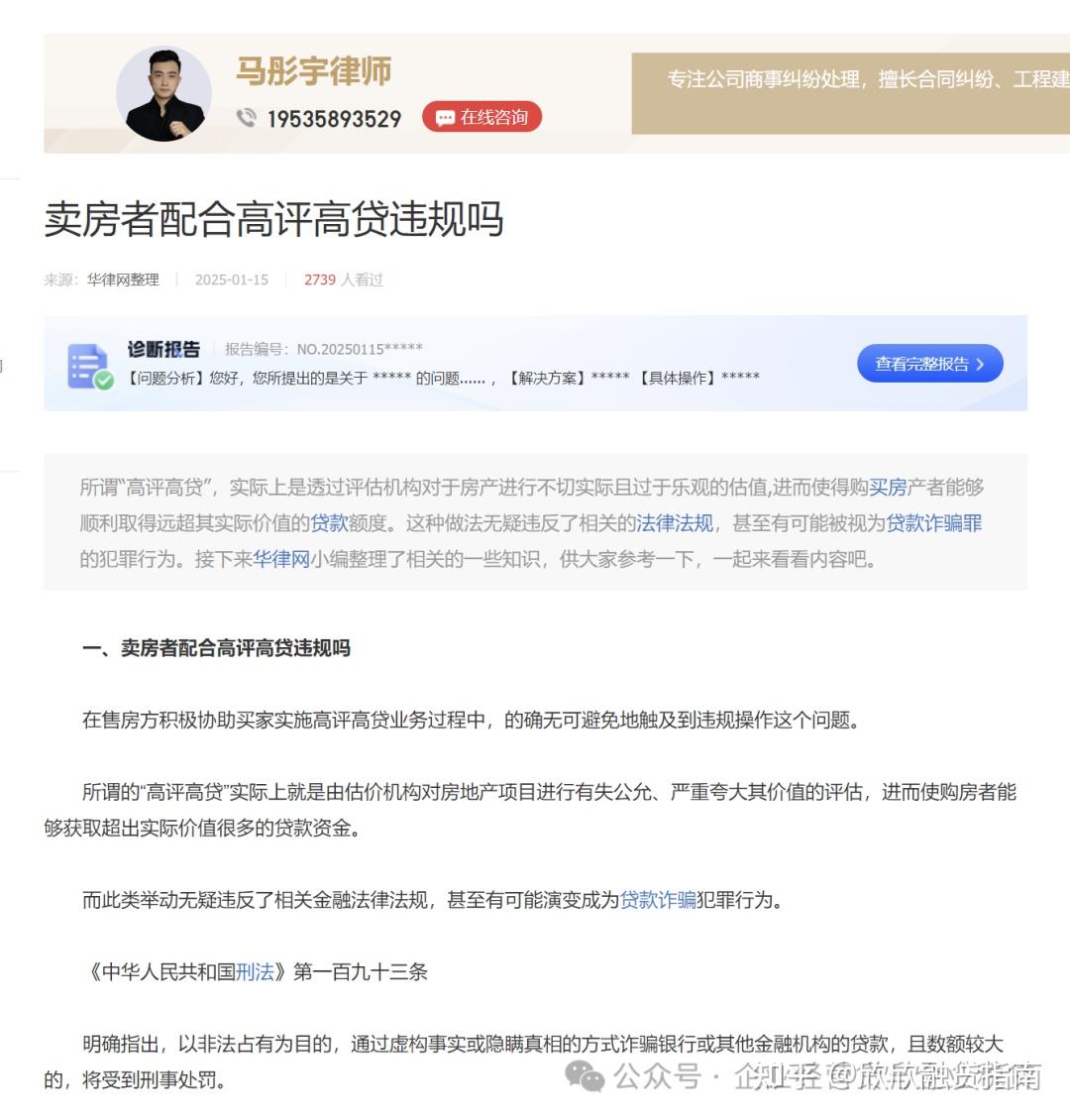Click the phone number 19535893529
The height and width of the screenshot is (1120, 1070).
pyautogui.click(x=334, y=119)
